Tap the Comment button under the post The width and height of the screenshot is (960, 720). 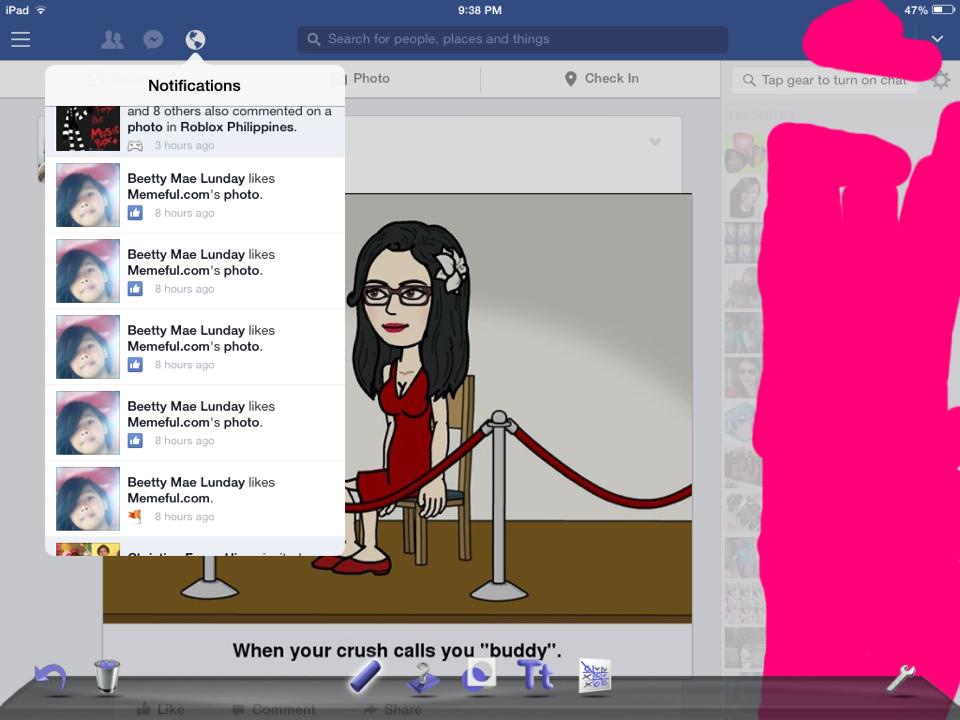click(275, 710)
